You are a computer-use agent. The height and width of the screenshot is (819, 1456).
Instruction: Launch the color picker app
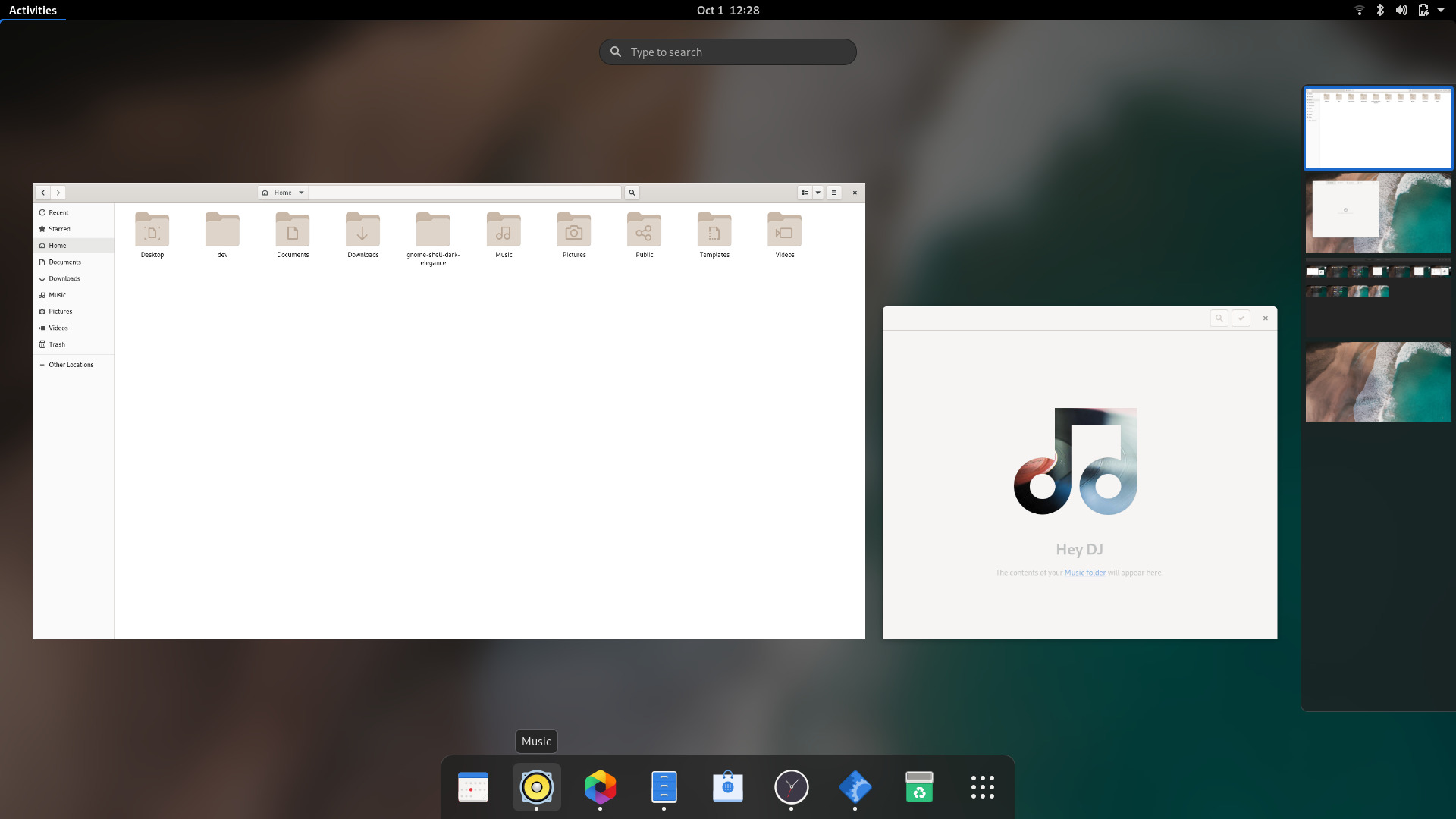pos(600,787)
